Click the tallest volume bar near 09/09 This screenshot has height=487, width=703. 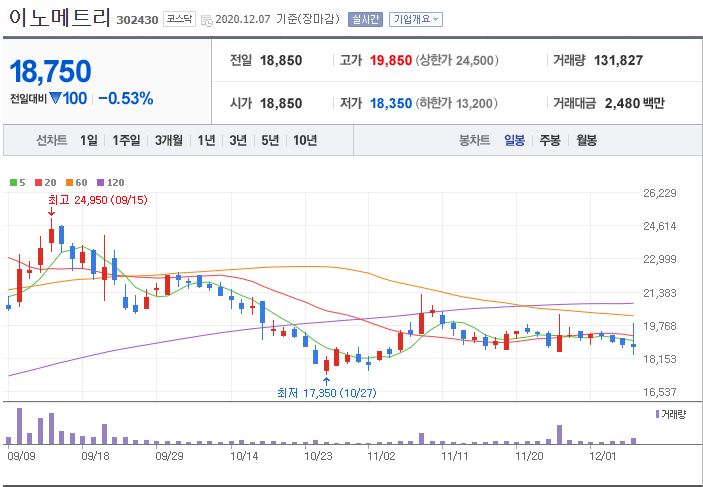[19, 426]
